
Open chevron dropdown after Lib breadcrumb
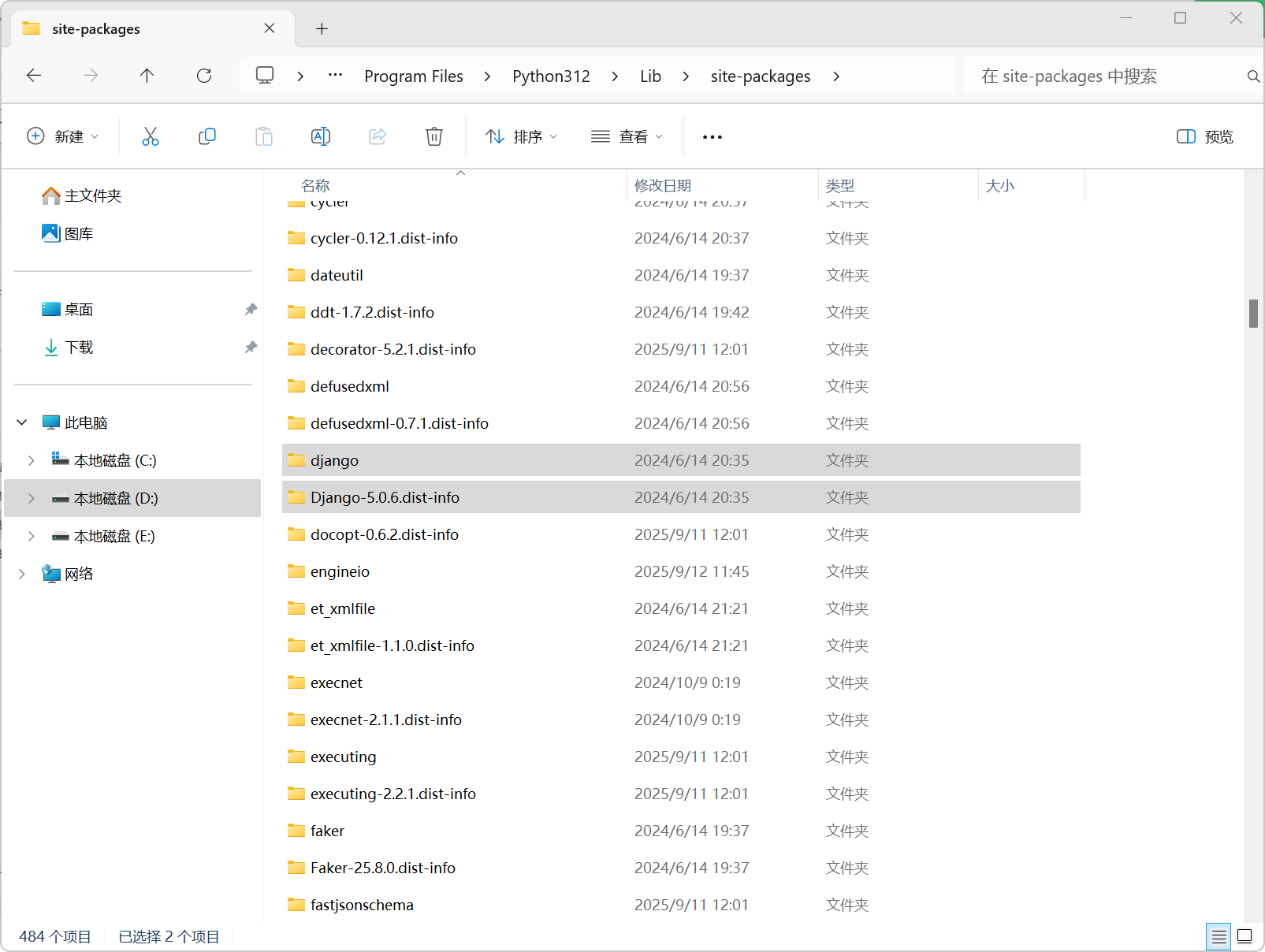pos(686,76)
